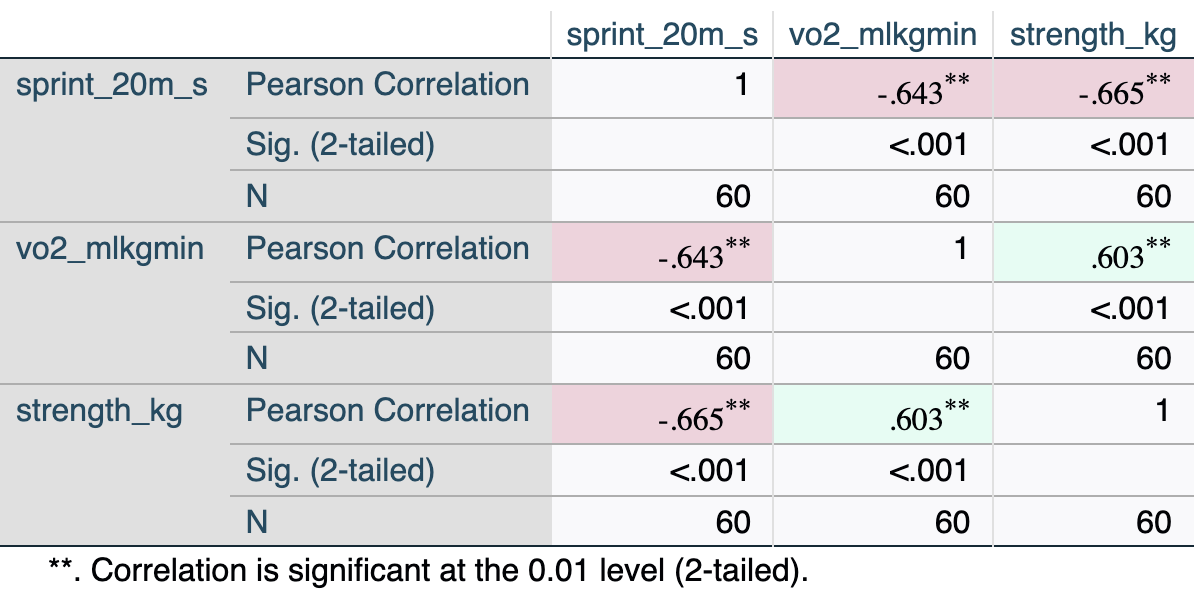Image resolution: width=1194 pixels, height=597 pixels.
Task: Select the sprint_20m_s row label
Action: [x=112, y=85]
